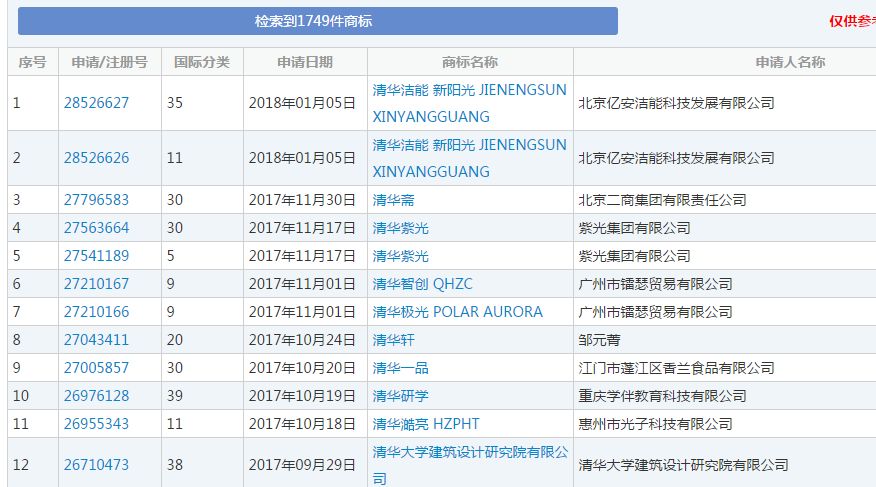Open the 清华澔亮 HZPHT trademark link
The height and width of the screenshot is (487, 876).
pos(426,423)
